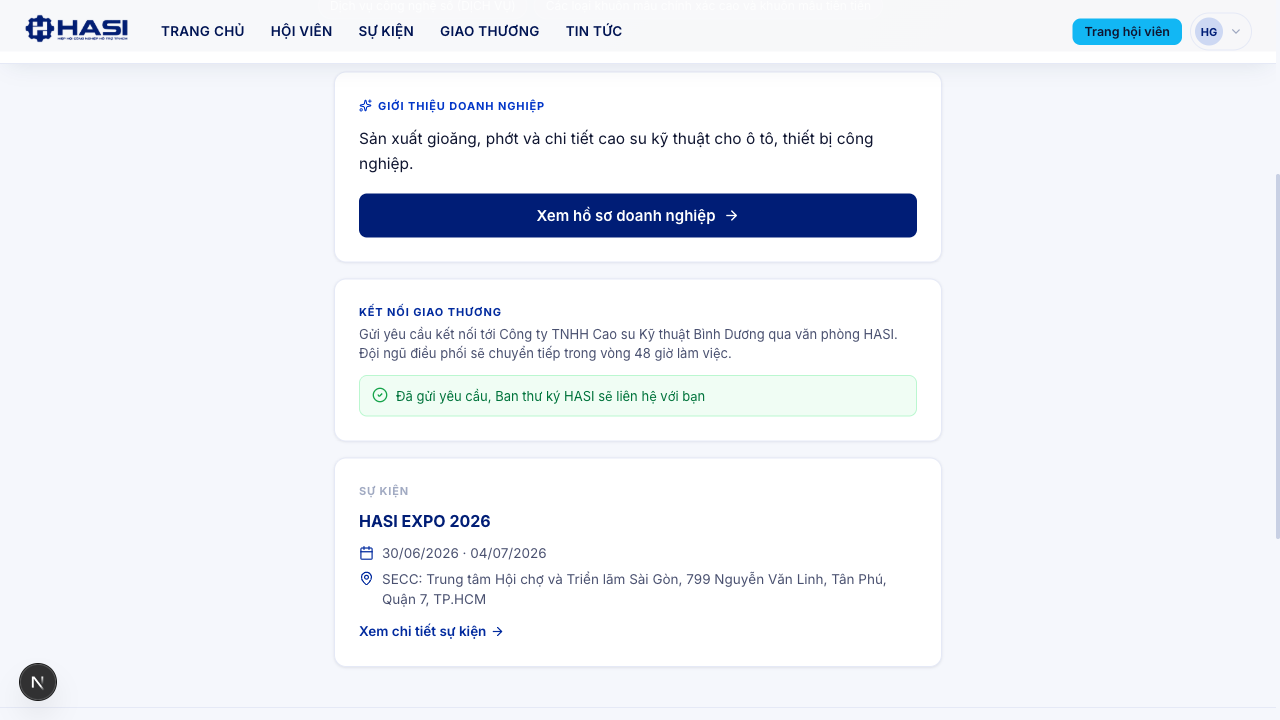Open the Xem chi tiết sự kiện link
Viewport: 1280px width, 720px height.
pyautogui.click(x=431, y=632)
